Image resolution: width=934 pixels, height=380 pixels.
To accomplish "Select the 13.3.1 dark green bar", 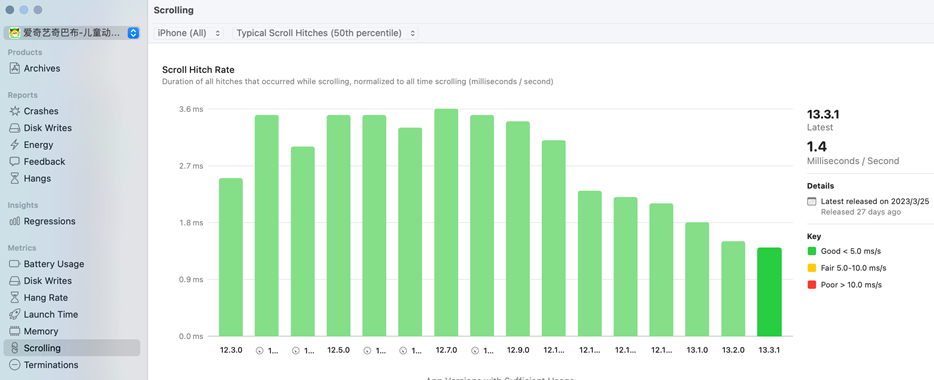I will coord(769,292).
